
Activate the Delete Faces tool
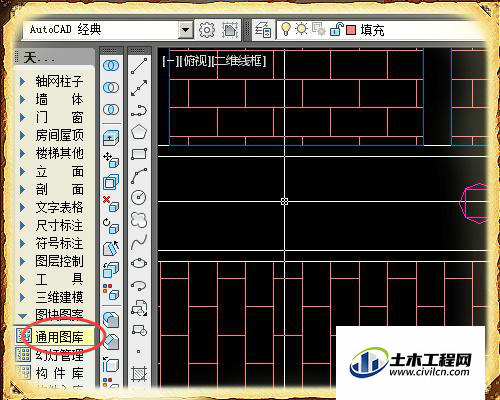click(111, 204)
